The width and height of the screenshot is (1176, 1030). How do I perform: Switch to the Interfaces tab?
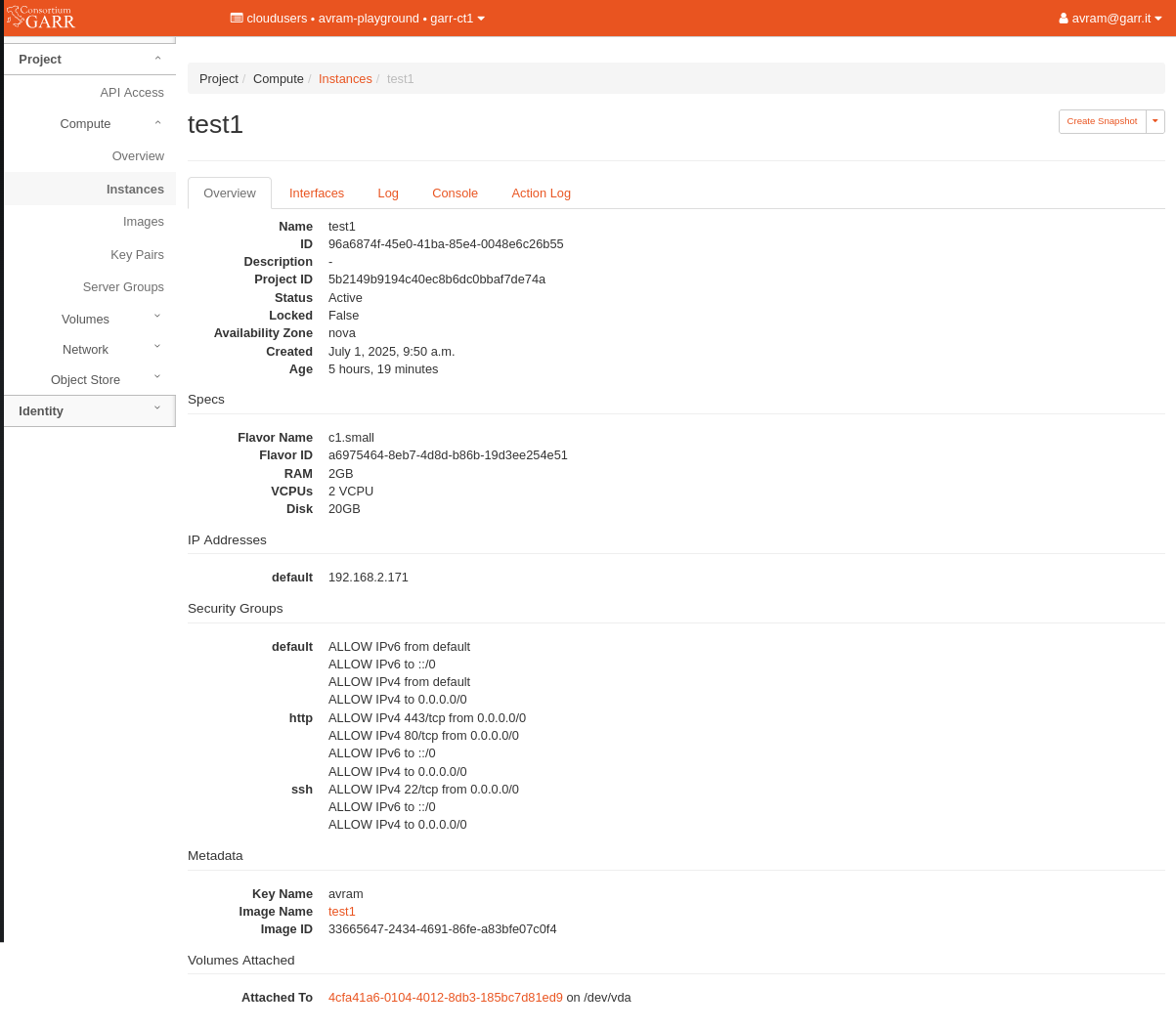tap(317, 193)
